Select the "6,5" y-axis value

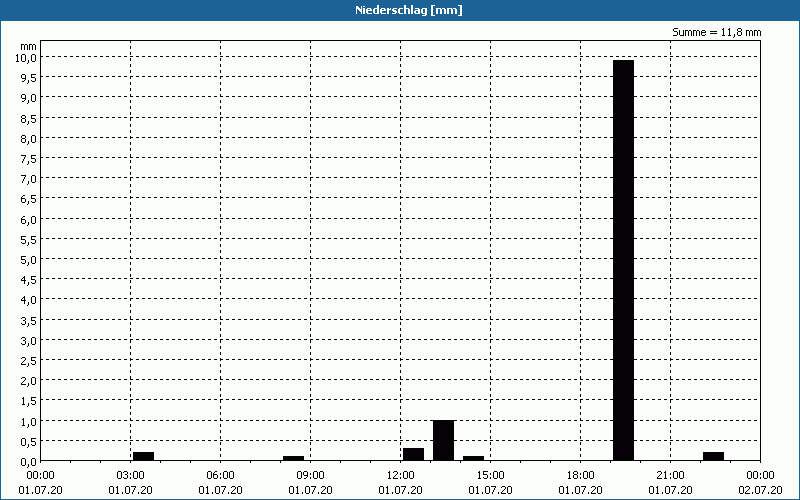28,198
